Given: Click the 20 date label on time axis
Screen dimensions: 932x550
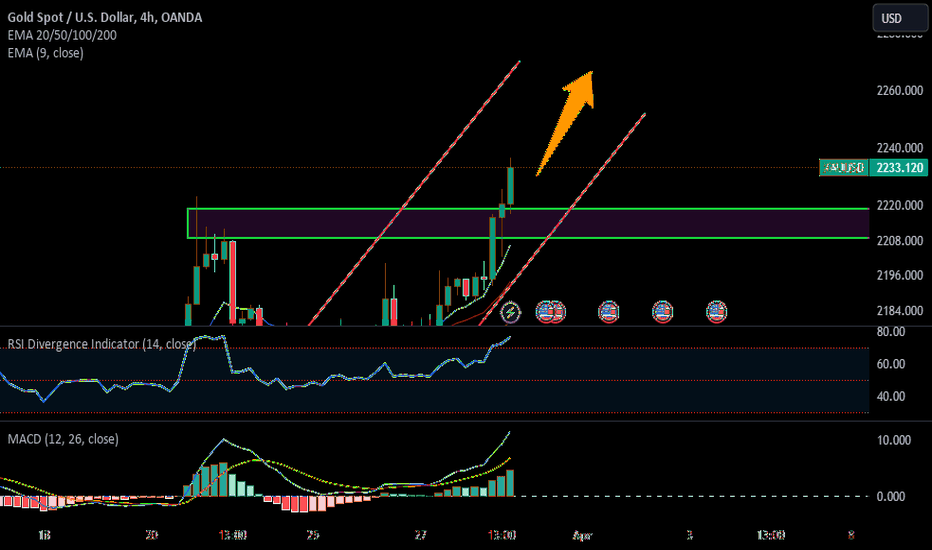Looking at the screenshot, I should point(151,535).
